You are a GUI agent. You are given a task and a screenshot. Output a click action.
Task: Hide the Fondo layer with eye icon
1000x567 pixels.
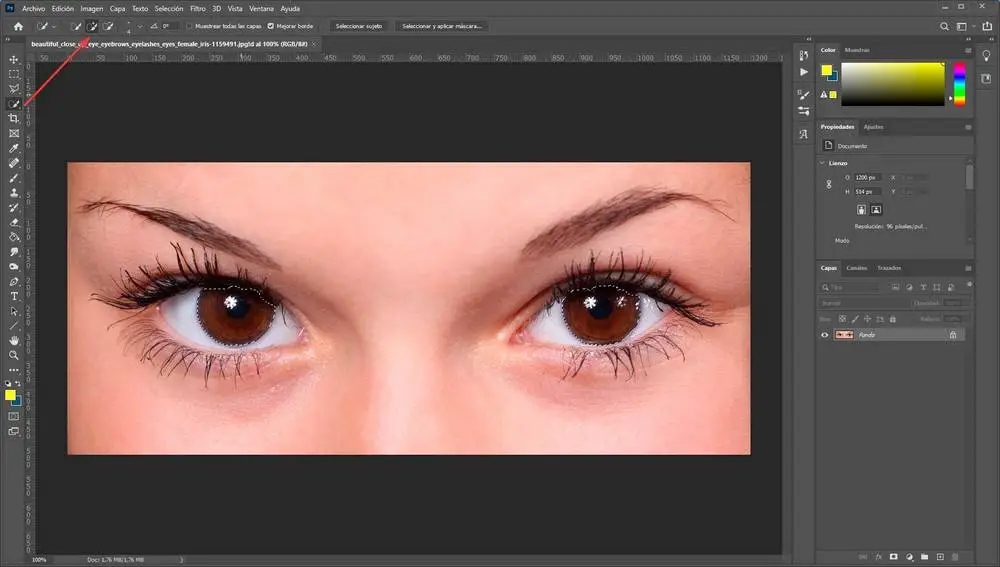click(825, 335)
